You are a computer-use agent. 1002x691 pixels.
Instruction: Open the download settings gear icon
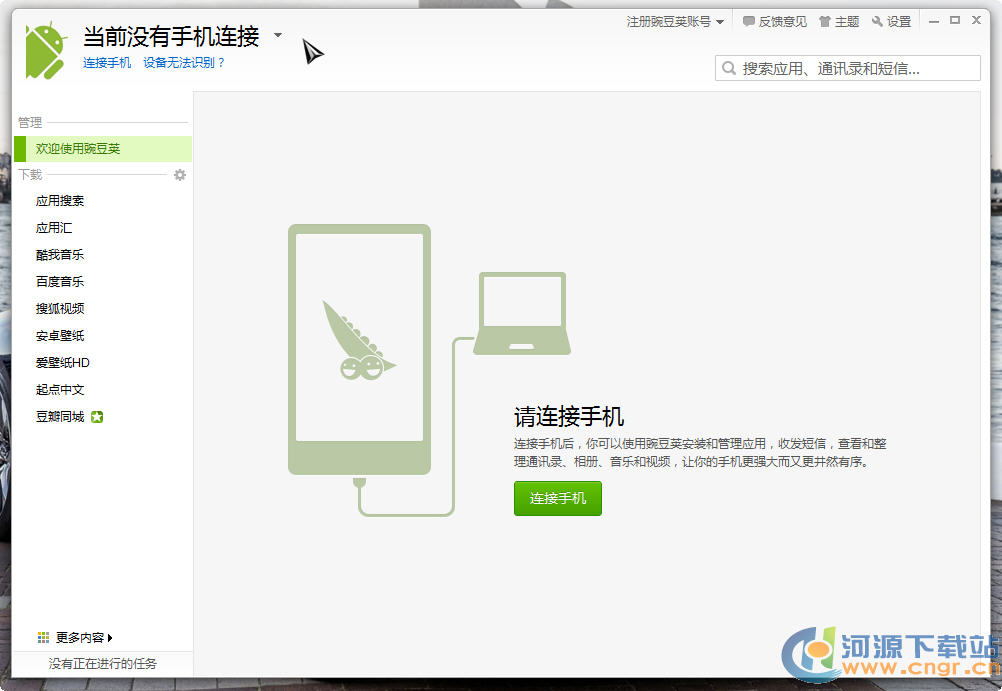click(180, 175)
